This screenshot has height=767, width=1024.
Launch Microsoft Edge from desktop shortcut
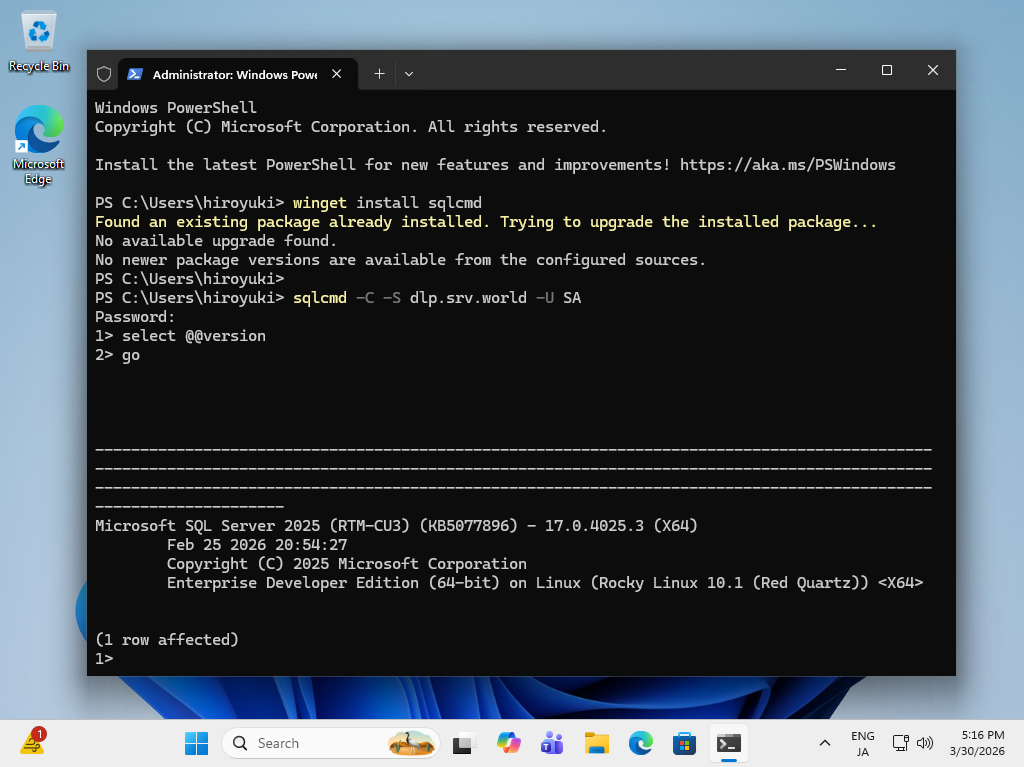(39, 145)
